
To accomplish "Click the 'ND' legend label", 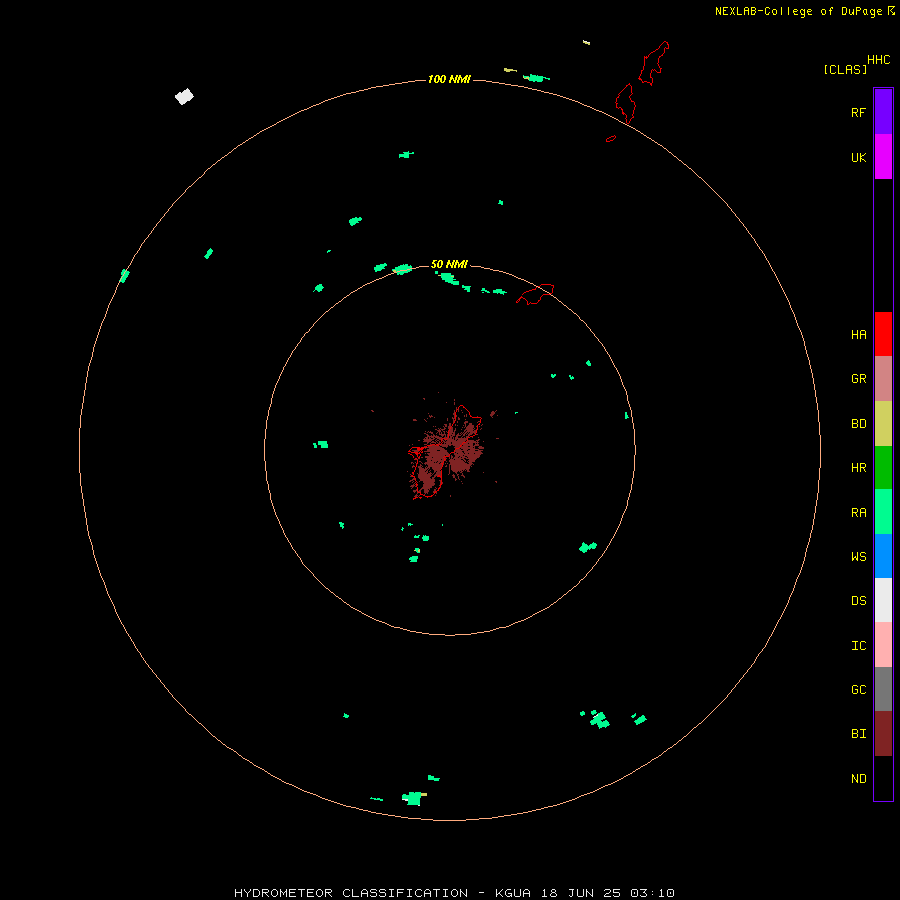I will coord(858,779).
